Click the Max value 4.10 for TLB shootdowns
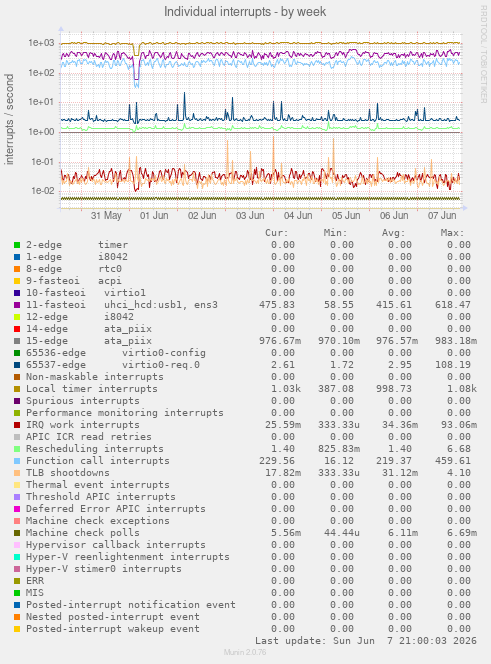This screenshot has height=664, width=491. (x=459, y=473)
